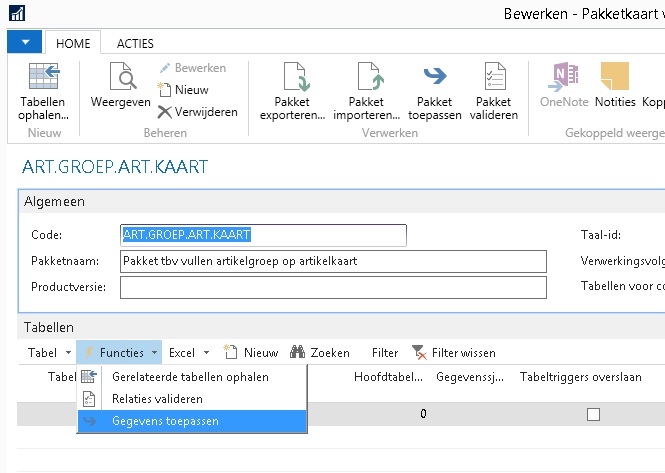Click the Tabellen ophalen icon
This screenshot has width=665, height=473.
[44, 76]
